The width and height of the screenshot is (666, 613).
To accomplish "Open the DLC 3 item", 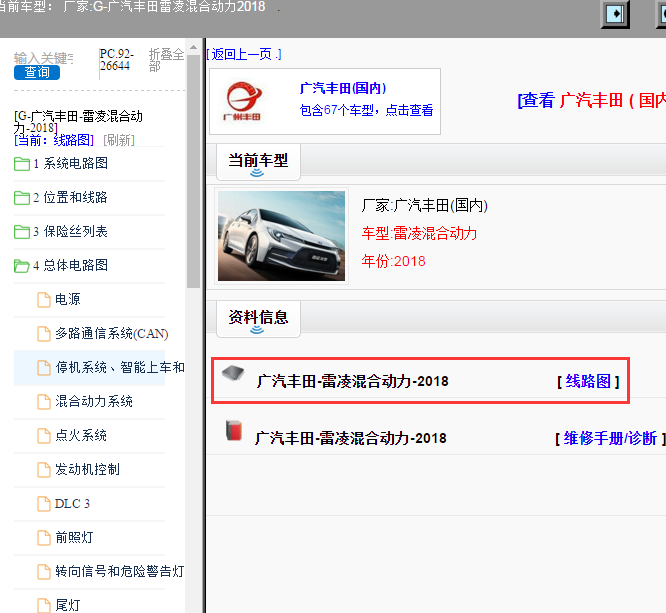I will pos(72,504).
